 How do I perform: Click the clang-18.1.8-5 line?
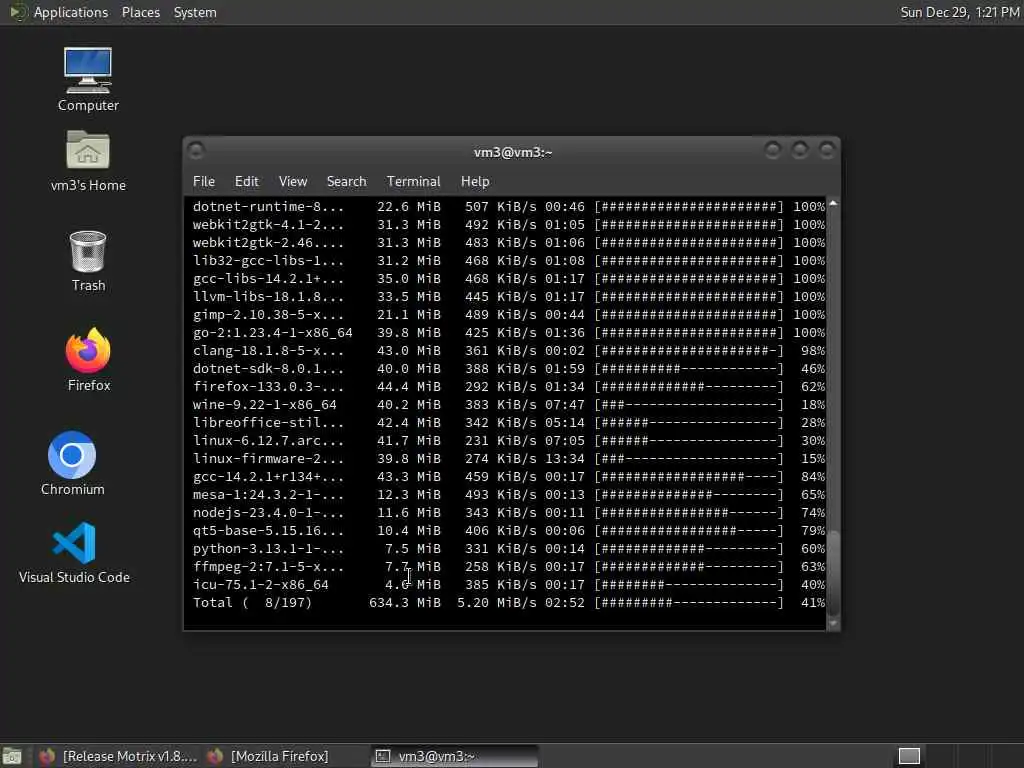click(509, 351)
